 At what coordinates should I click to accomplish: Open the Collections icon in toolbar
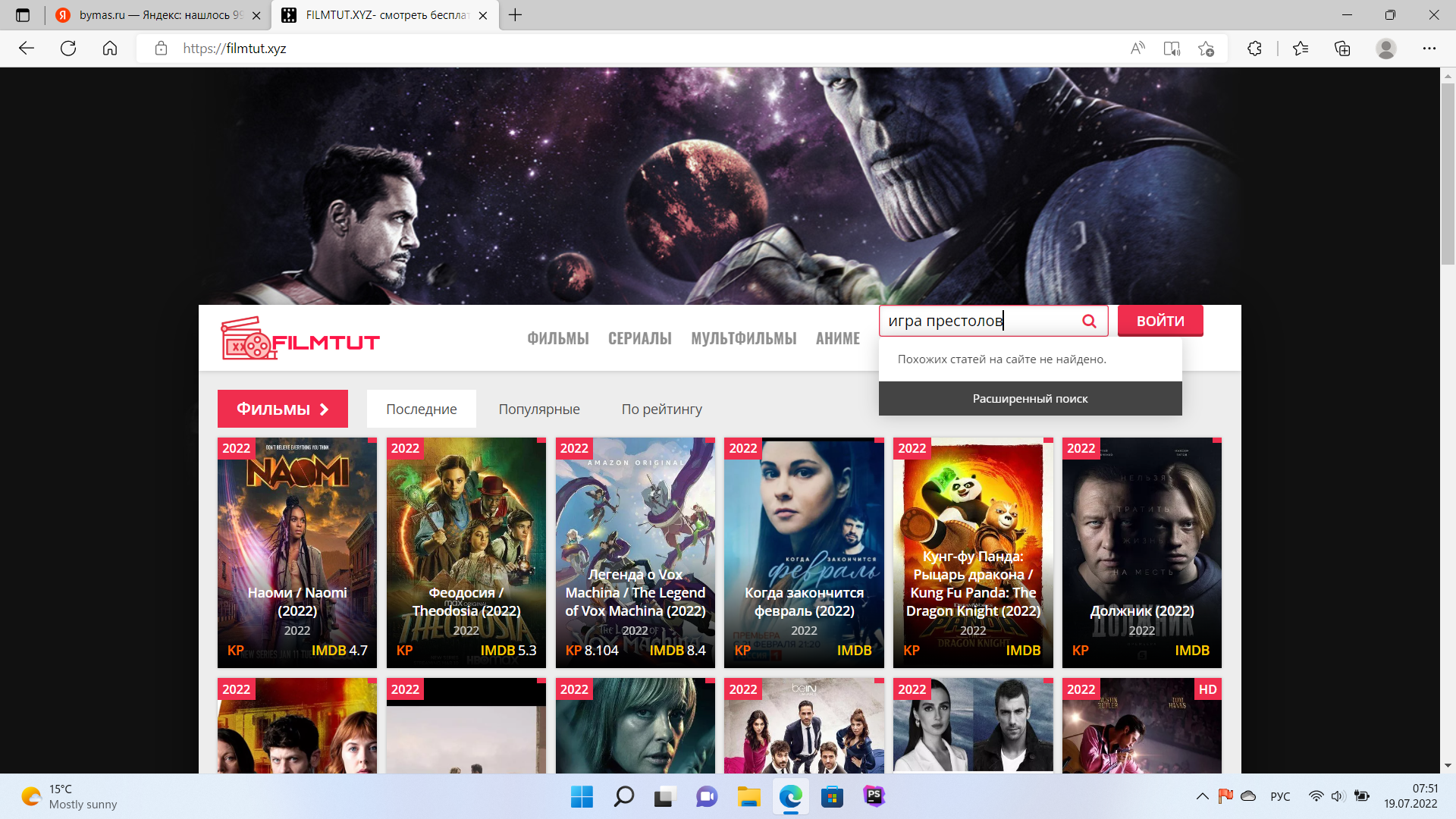pyautogui.click(x=1342, y=49)
